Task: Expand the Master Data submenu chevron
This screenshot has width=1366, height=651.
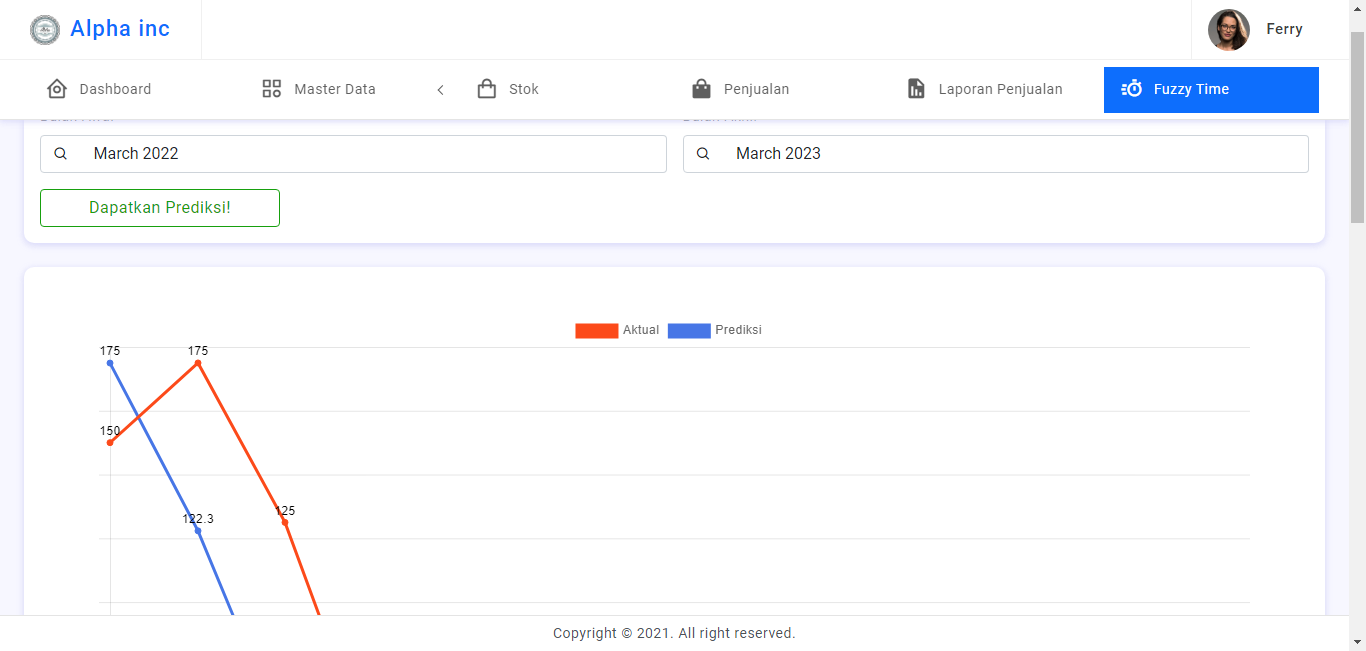Action: (440, 90)
